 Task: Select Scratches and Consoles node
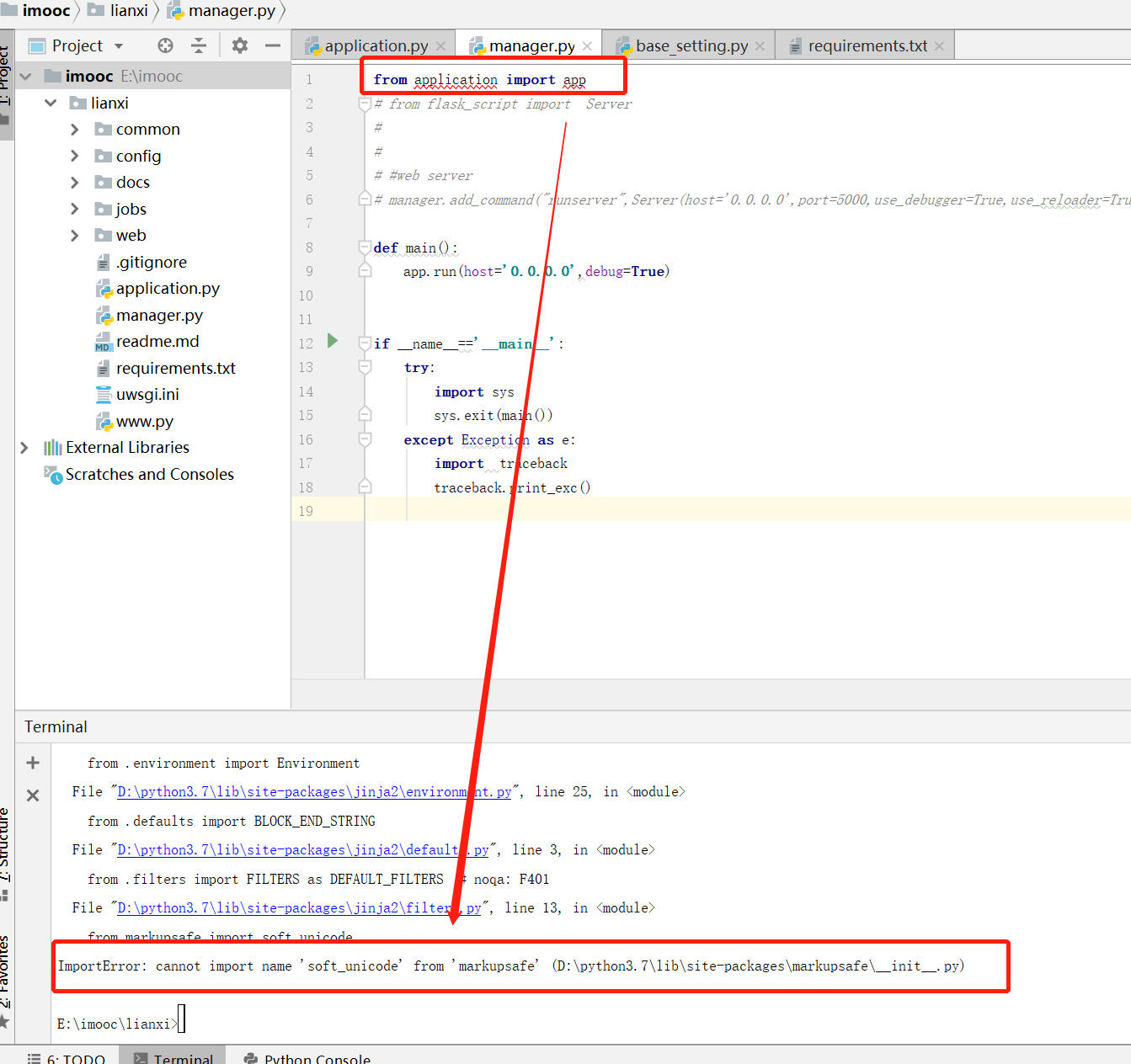[x=150, y=475]
